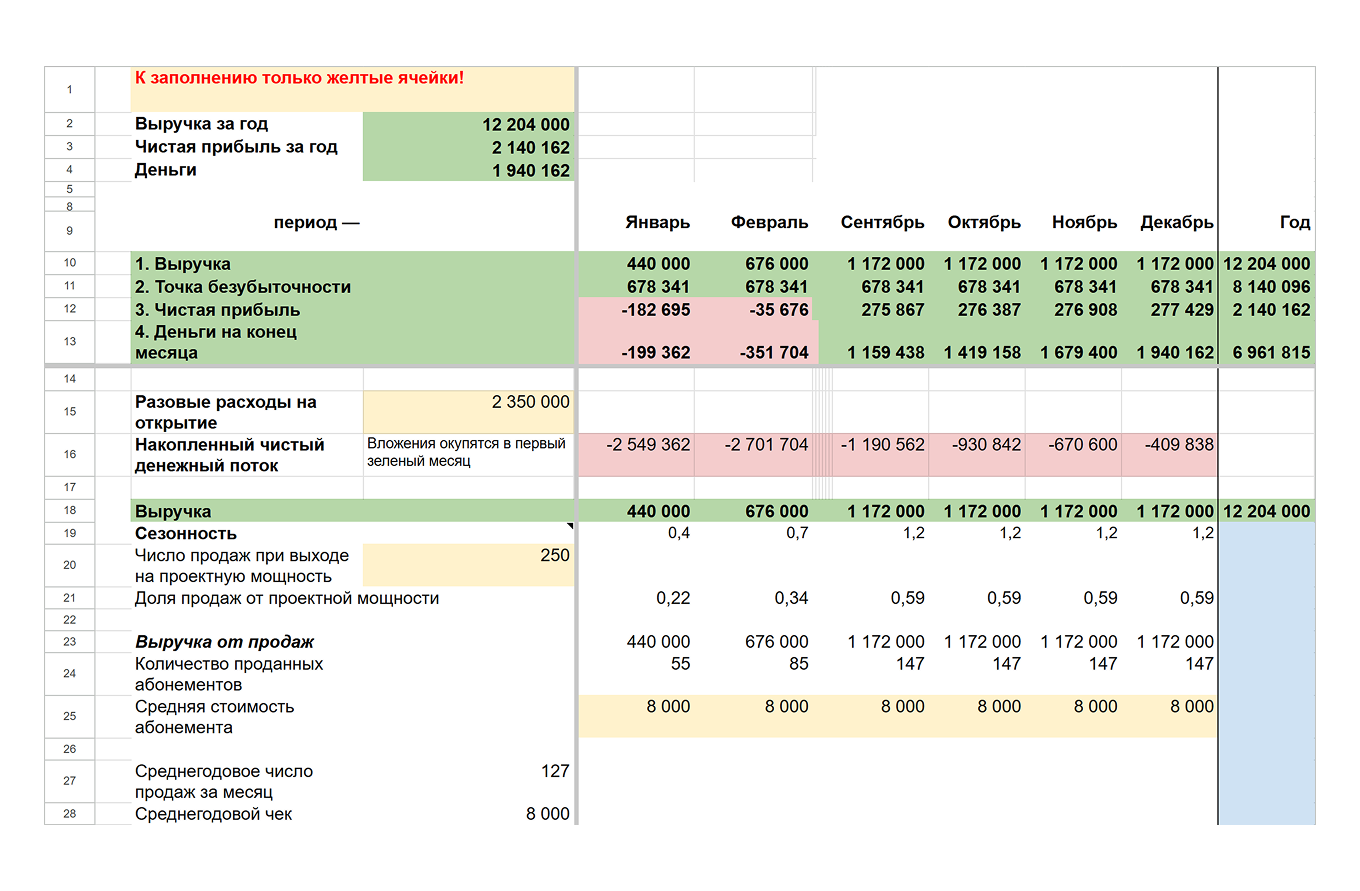This screenshot has width=1360, height=891.
Task: Select the 'Выручка за год' value 12 204 000 in row 2
Action: tap(468, 125)
